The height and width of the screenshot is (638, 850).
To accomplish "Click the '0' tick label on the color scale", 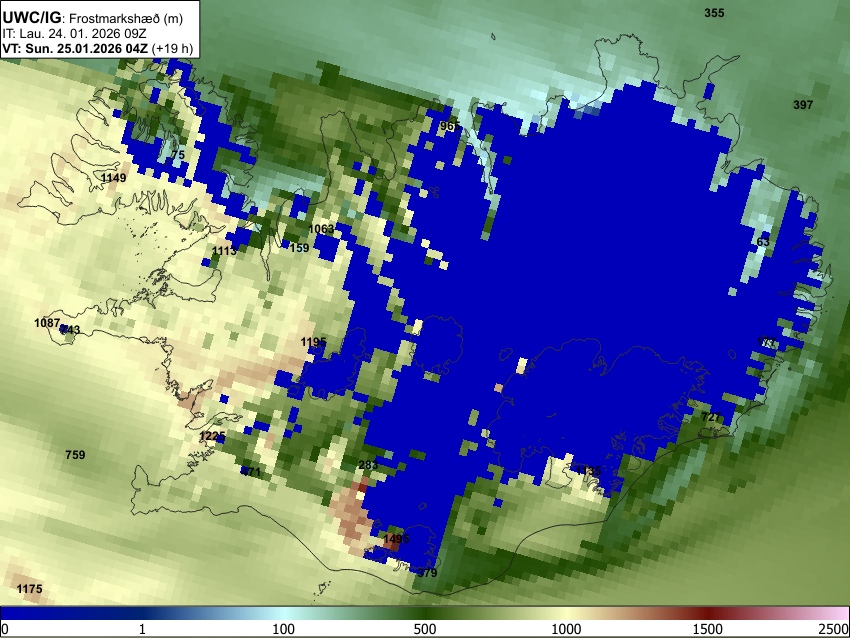I will [5, 629].
